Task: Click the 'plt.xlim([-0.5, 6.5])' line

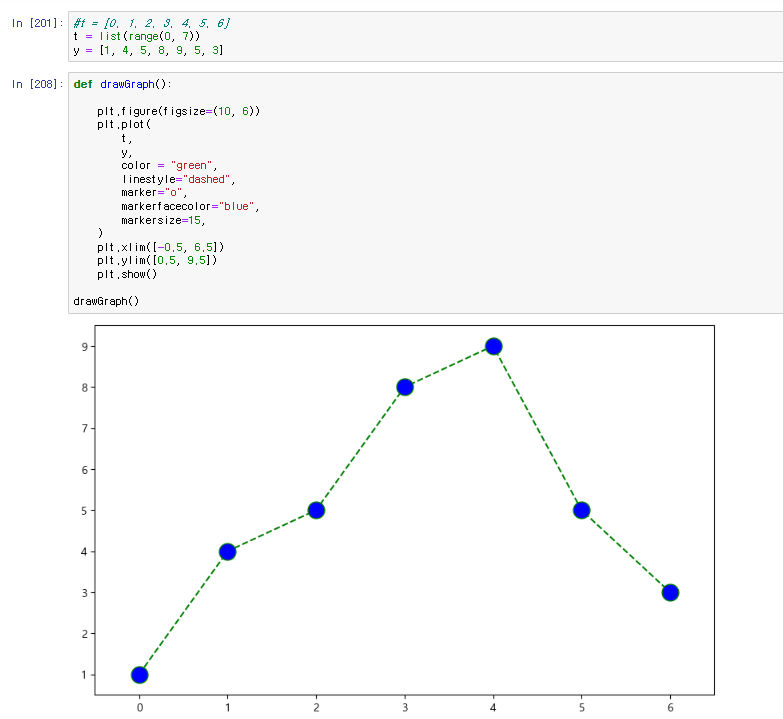Action: coord(160,247)
